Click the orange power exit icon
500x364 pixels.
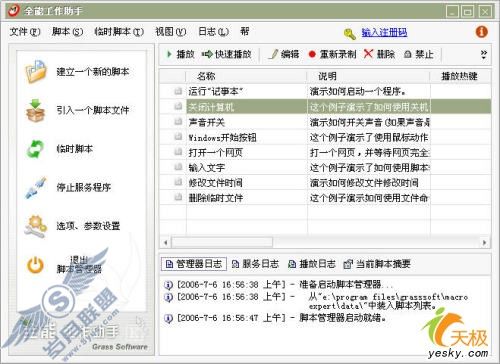click(35, 266)
